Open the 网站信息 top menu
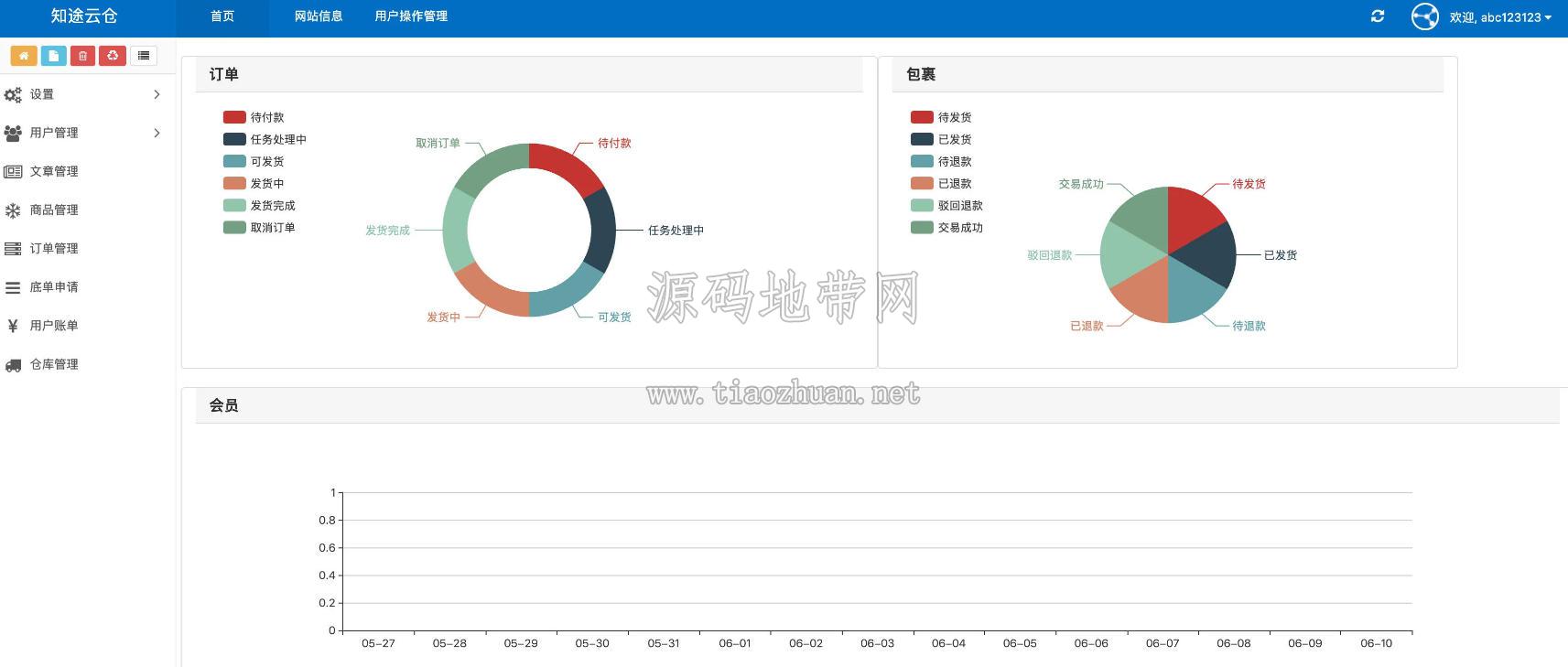The width and height of the screenshot is (1568, 667). pos(319,16)
